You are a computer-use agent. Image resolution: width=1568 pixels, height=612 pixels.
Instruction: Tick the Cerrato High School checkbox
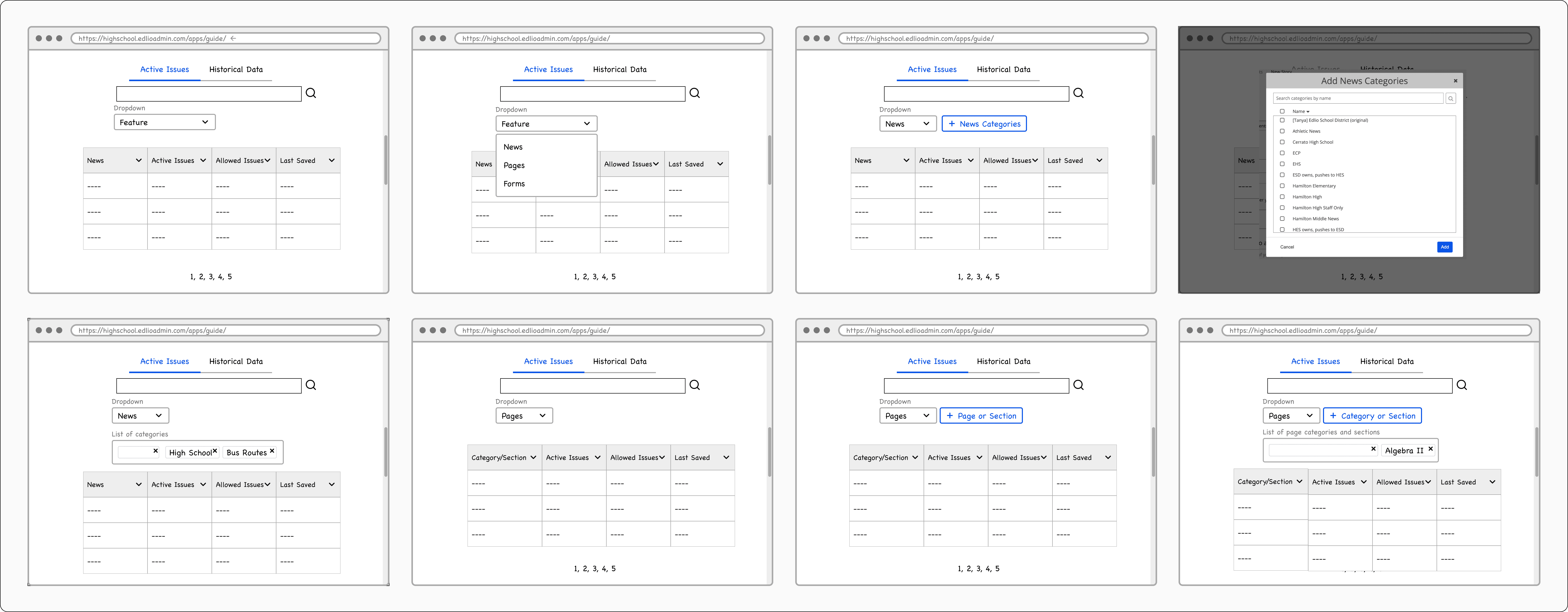[1282, 142]
